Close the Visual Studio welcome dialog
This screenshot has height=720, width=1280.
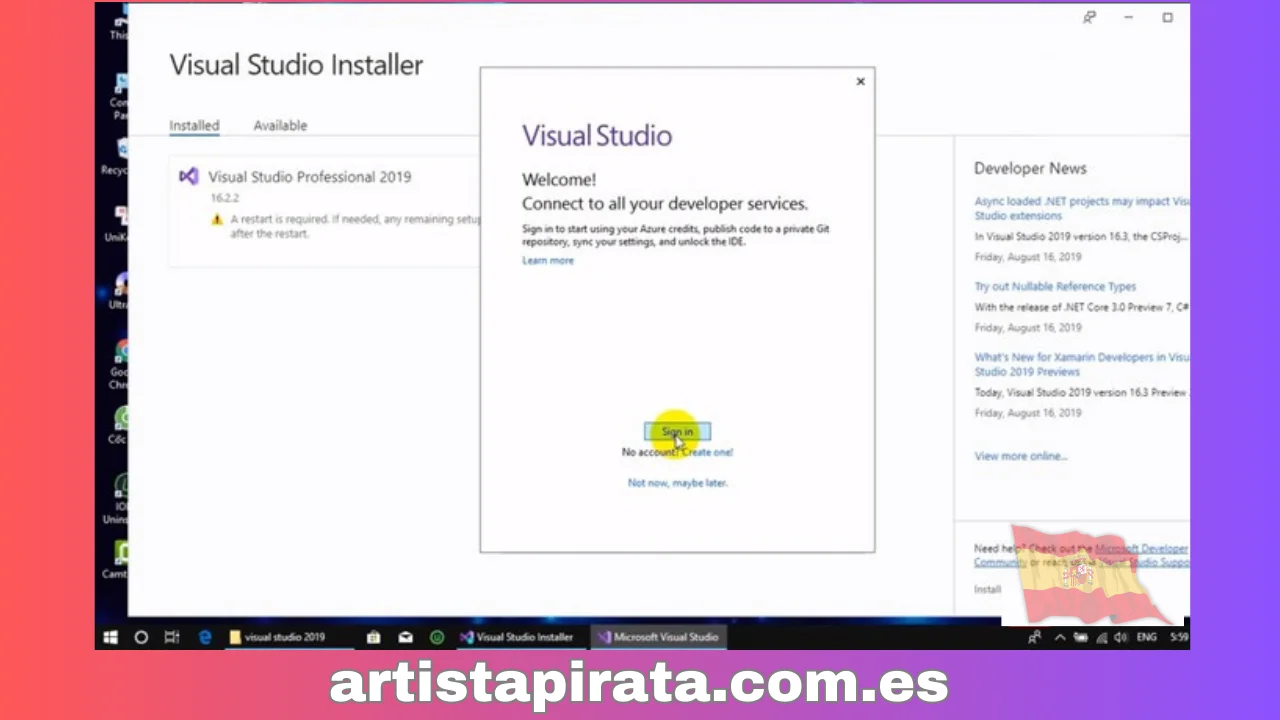860,82
